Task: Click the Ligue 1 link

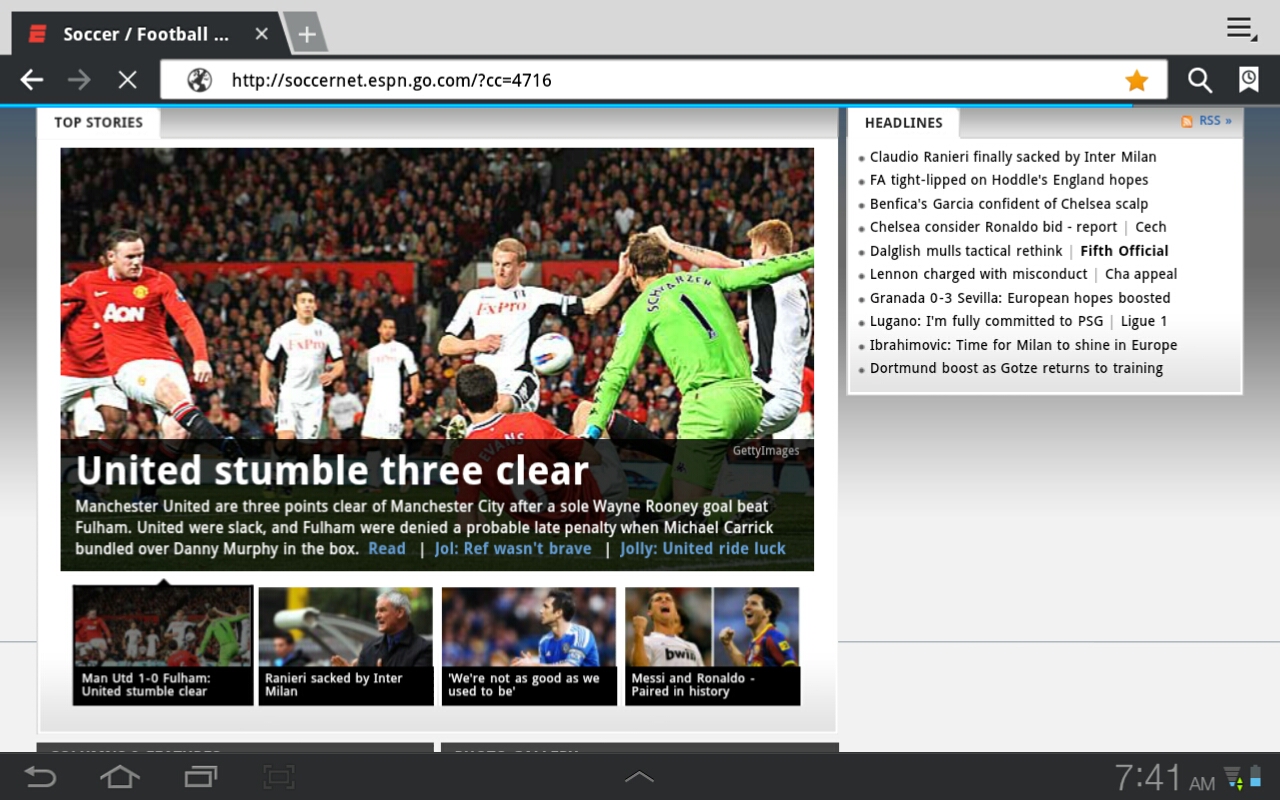Action: point(1144,321)
